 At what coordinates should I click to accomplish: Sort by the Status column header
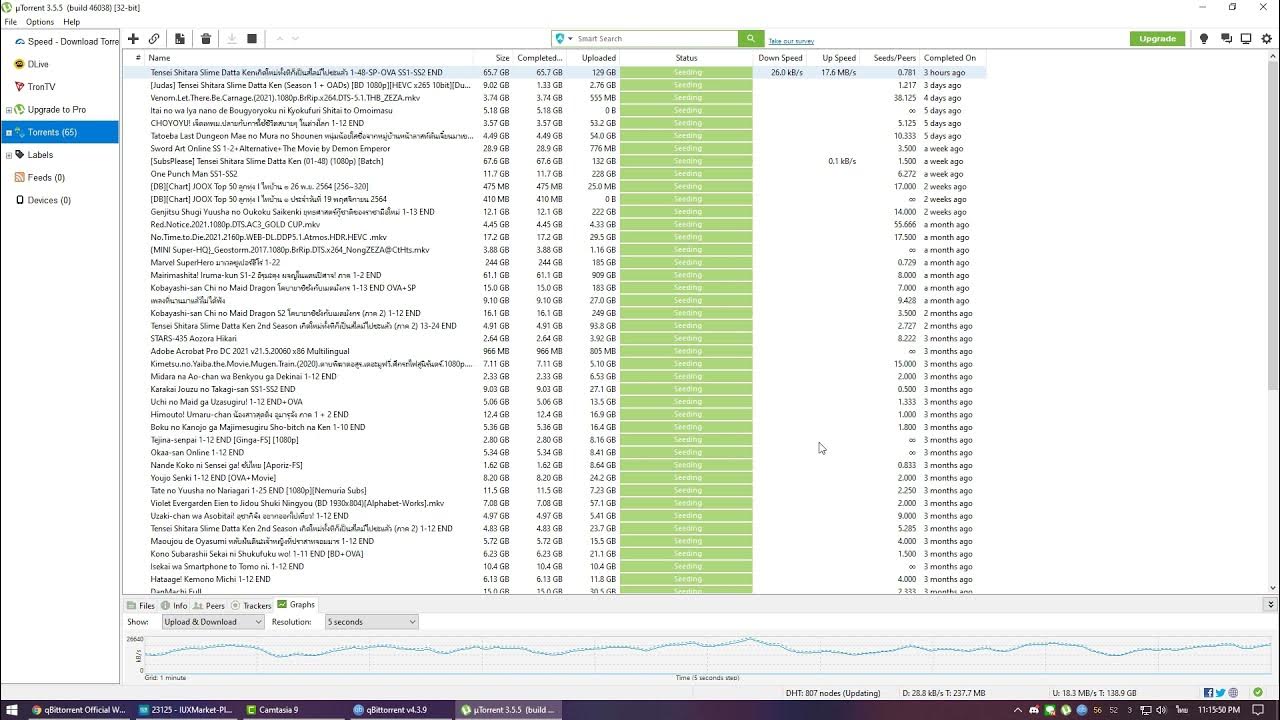(687, 58)
